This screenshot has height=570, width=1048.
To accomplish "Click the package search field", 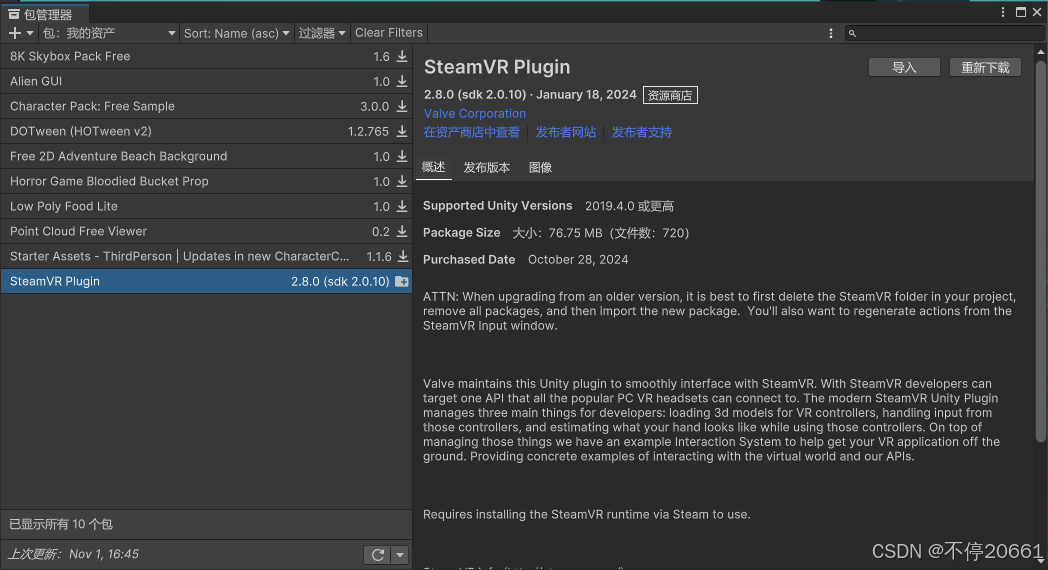I will [944, 33].
